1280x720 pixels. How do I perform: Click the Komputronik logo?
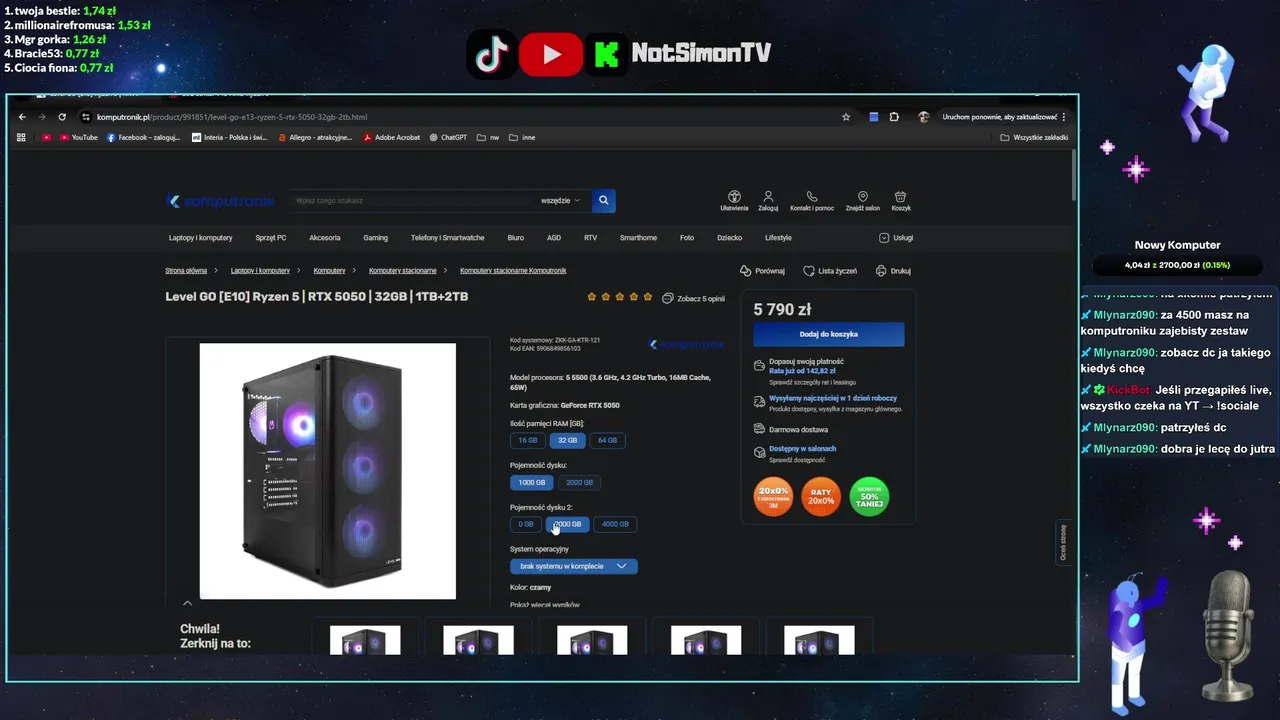220,201
